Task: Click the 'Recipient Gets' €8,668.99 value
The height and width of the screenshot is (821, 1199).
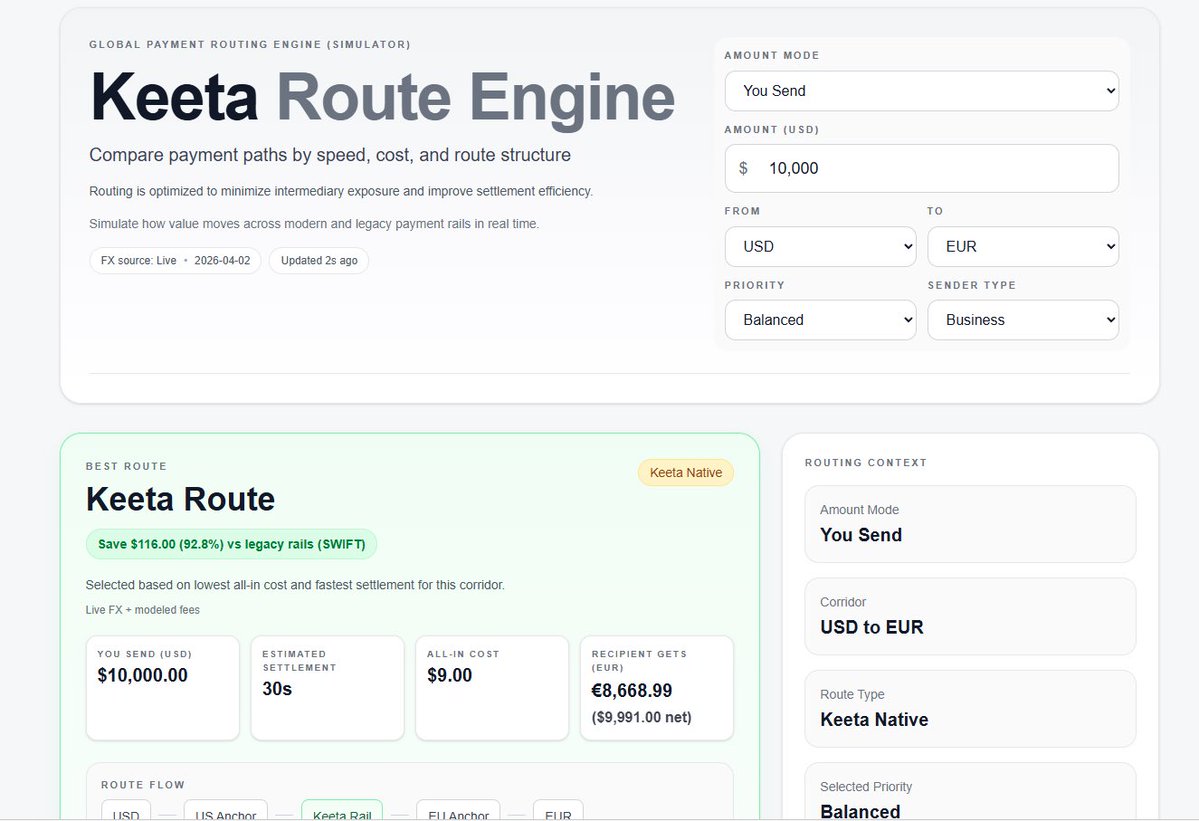Action: pos(632,691)
